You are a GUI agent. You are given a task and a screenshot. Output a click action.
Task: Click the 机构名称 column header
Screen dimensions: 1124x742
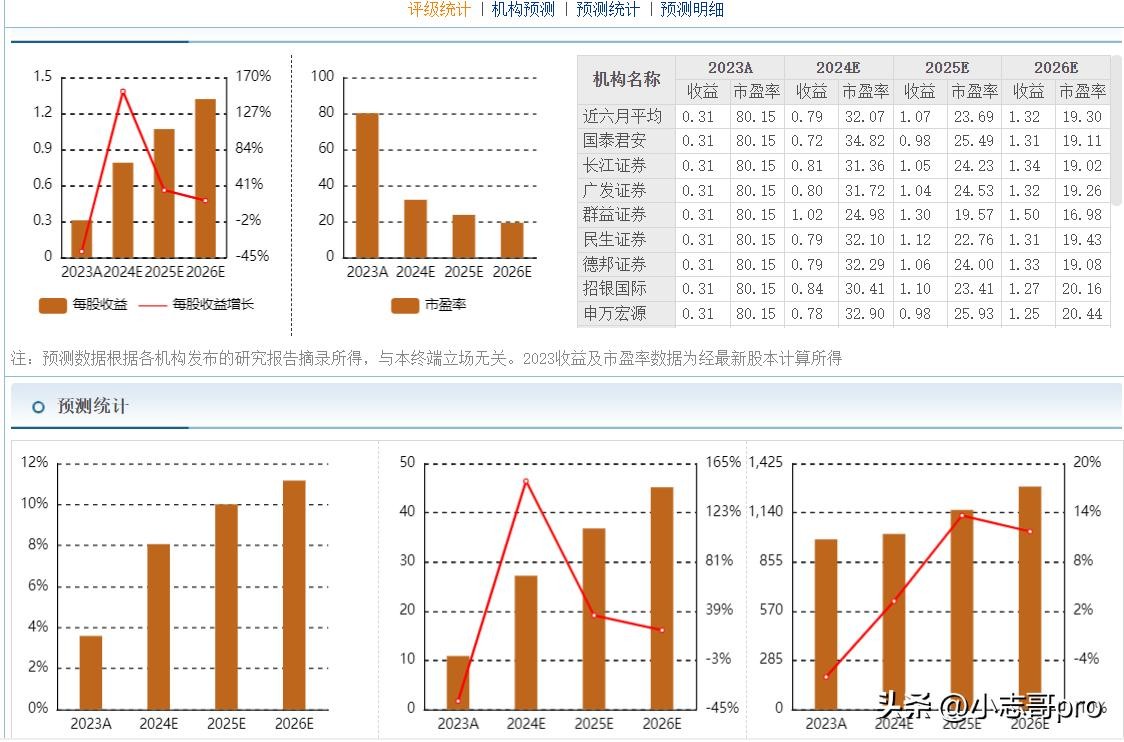tap(626, 79)
